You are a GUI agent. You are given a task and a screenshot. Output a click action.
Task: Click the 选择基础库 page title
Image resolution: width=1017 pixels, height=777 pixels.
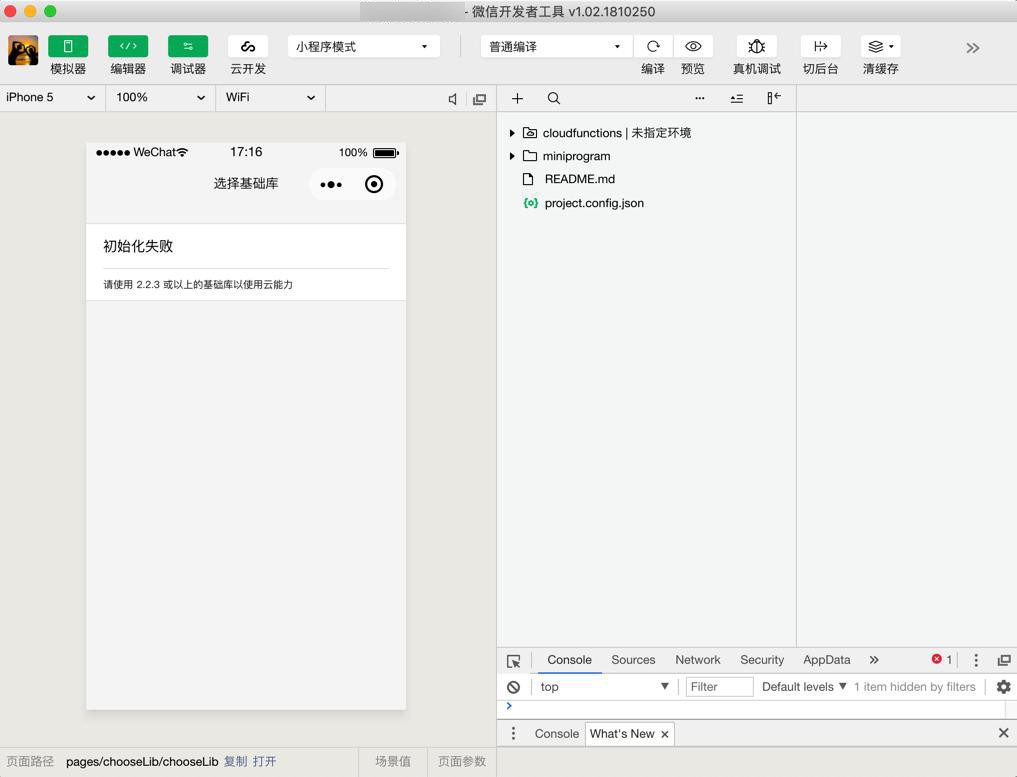(246, 184)
